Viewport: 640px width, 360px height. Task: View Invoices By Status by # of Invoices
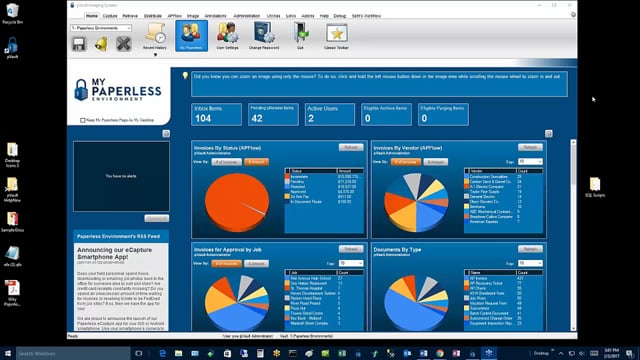[x=227, y=162]
